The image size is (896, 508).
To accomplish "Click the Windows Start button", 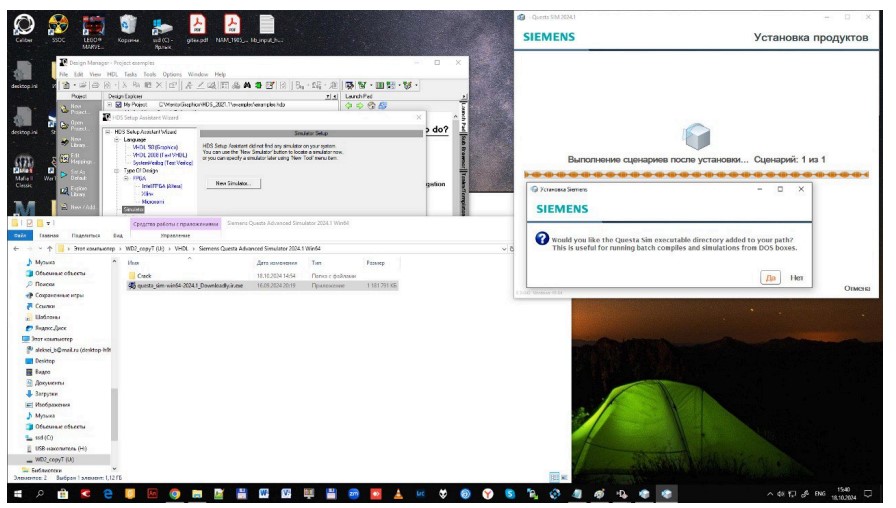I will (x=17, y=494).
